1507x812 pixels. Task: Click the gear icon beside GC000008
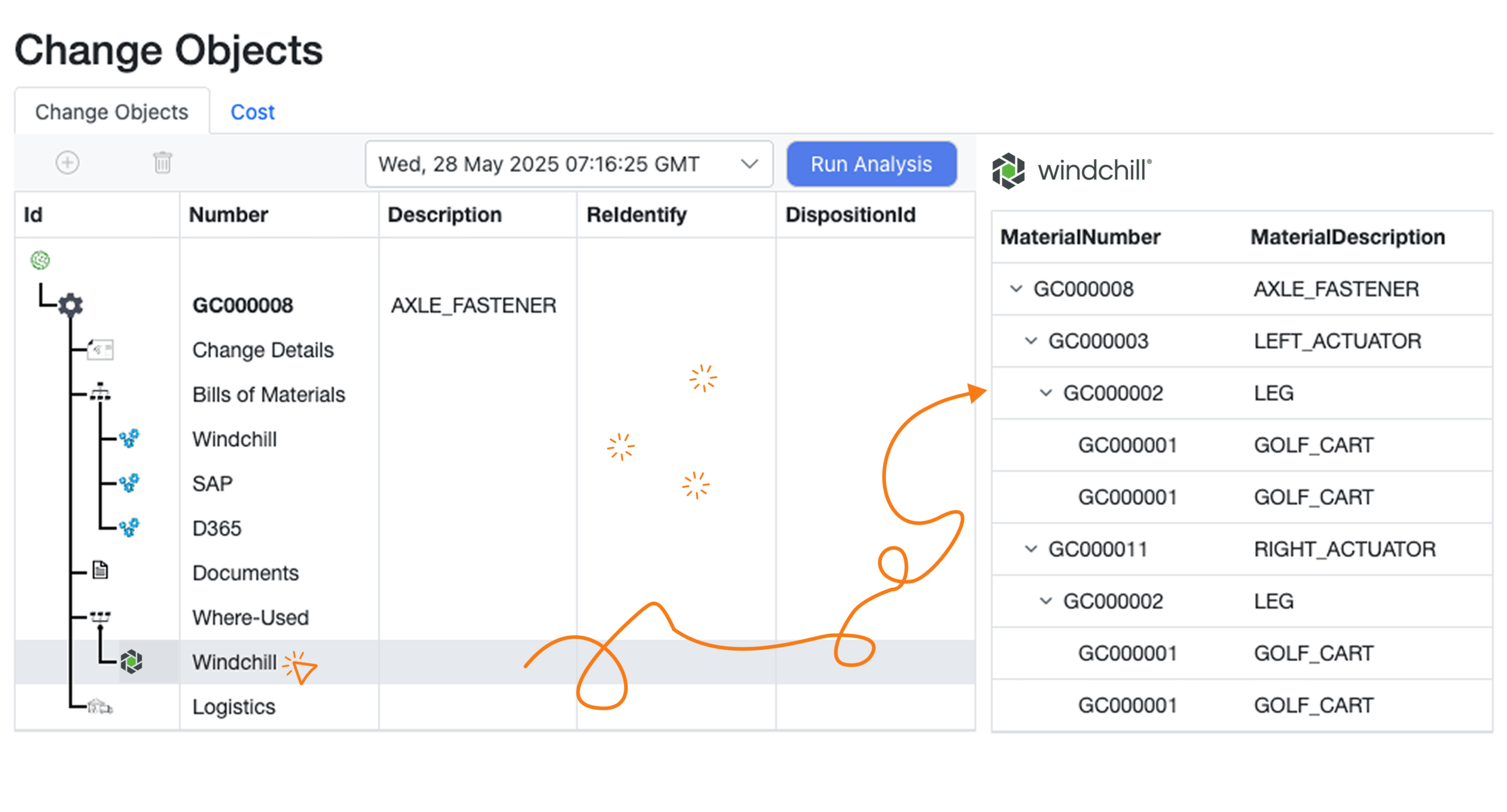(x=71, y=305)
